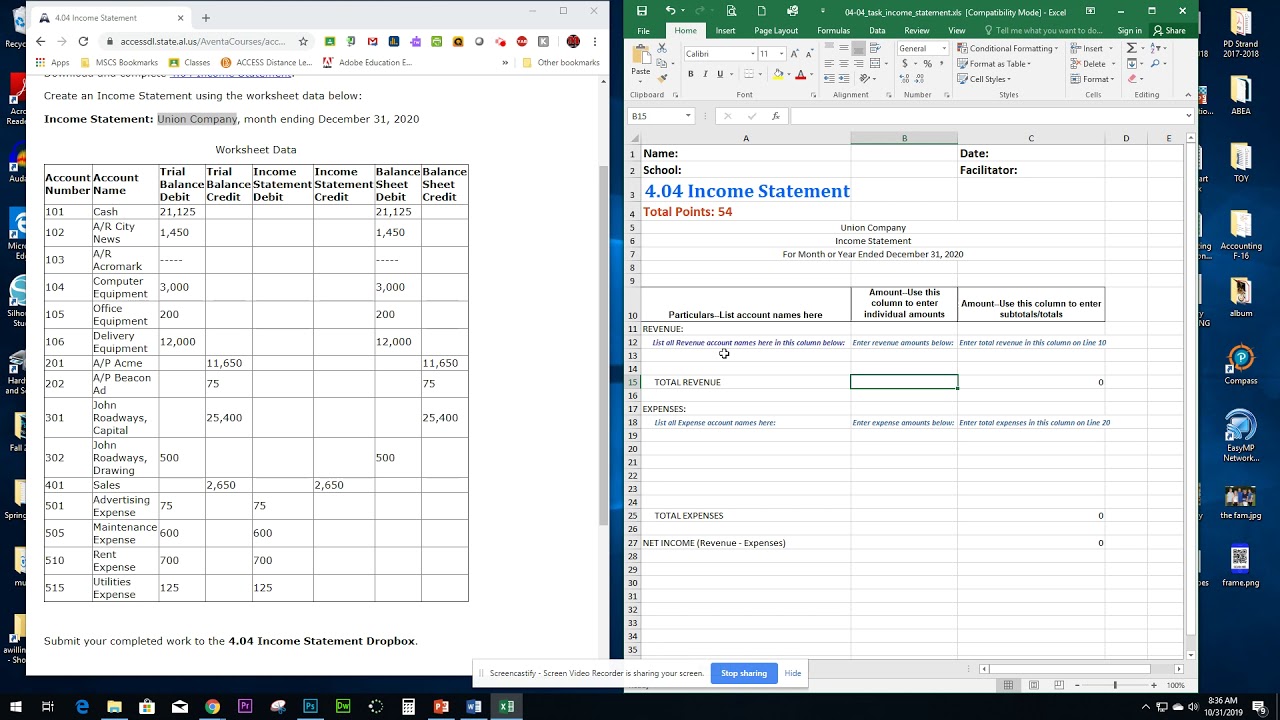1280x720 pixels.
Task: Open Calculator from the taskbar
Action: pyautogui.click(x=408, y=706)
